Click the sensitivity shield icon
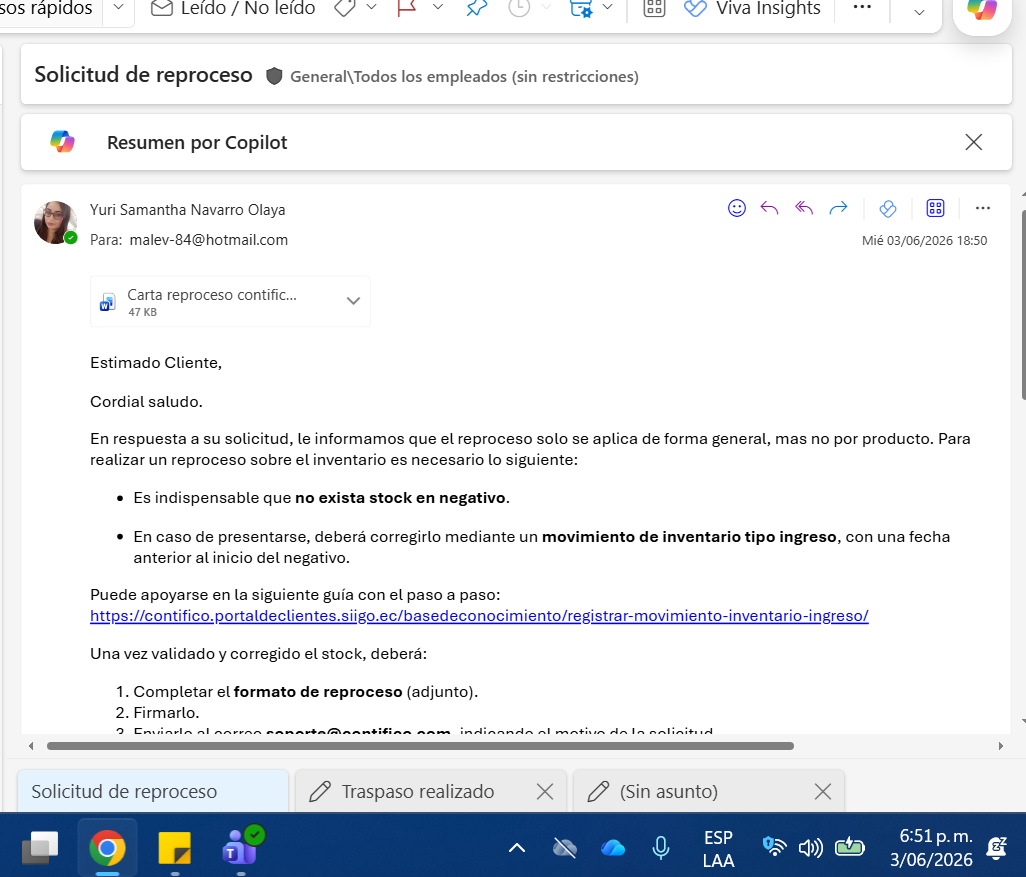This screenshot has width=1026, height=877. click(x=274, y=77)
